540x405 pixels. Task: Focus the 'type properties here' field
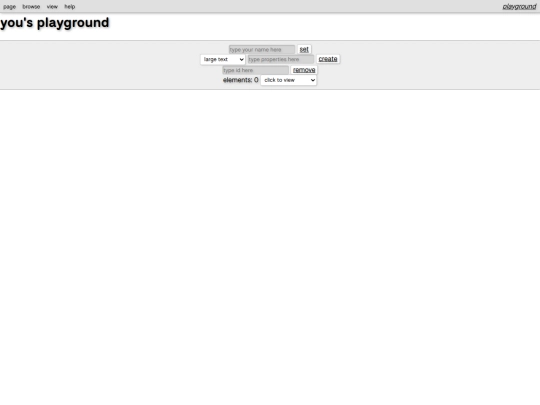coord(281,59)
